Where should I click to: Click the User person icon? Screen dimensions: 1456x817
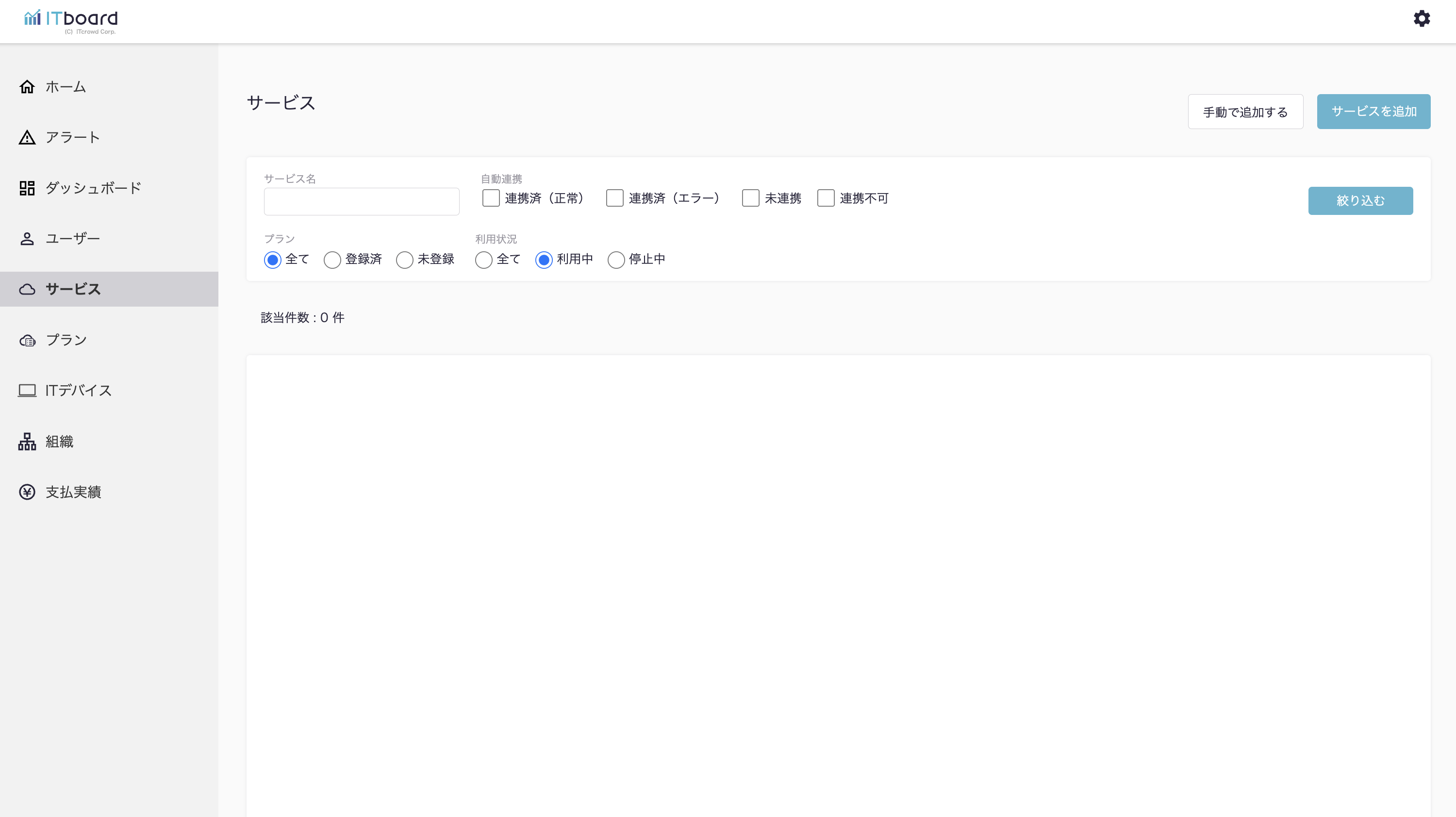coord(27,238)
